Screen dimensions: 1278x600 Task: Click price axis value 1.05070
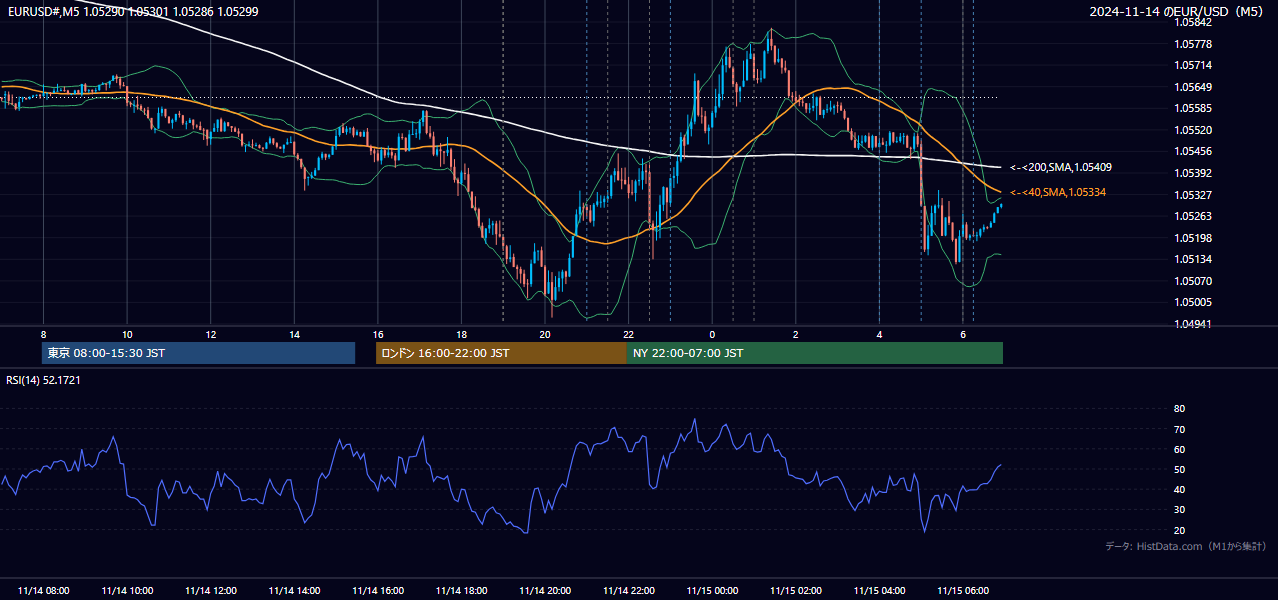(1192, 281)
